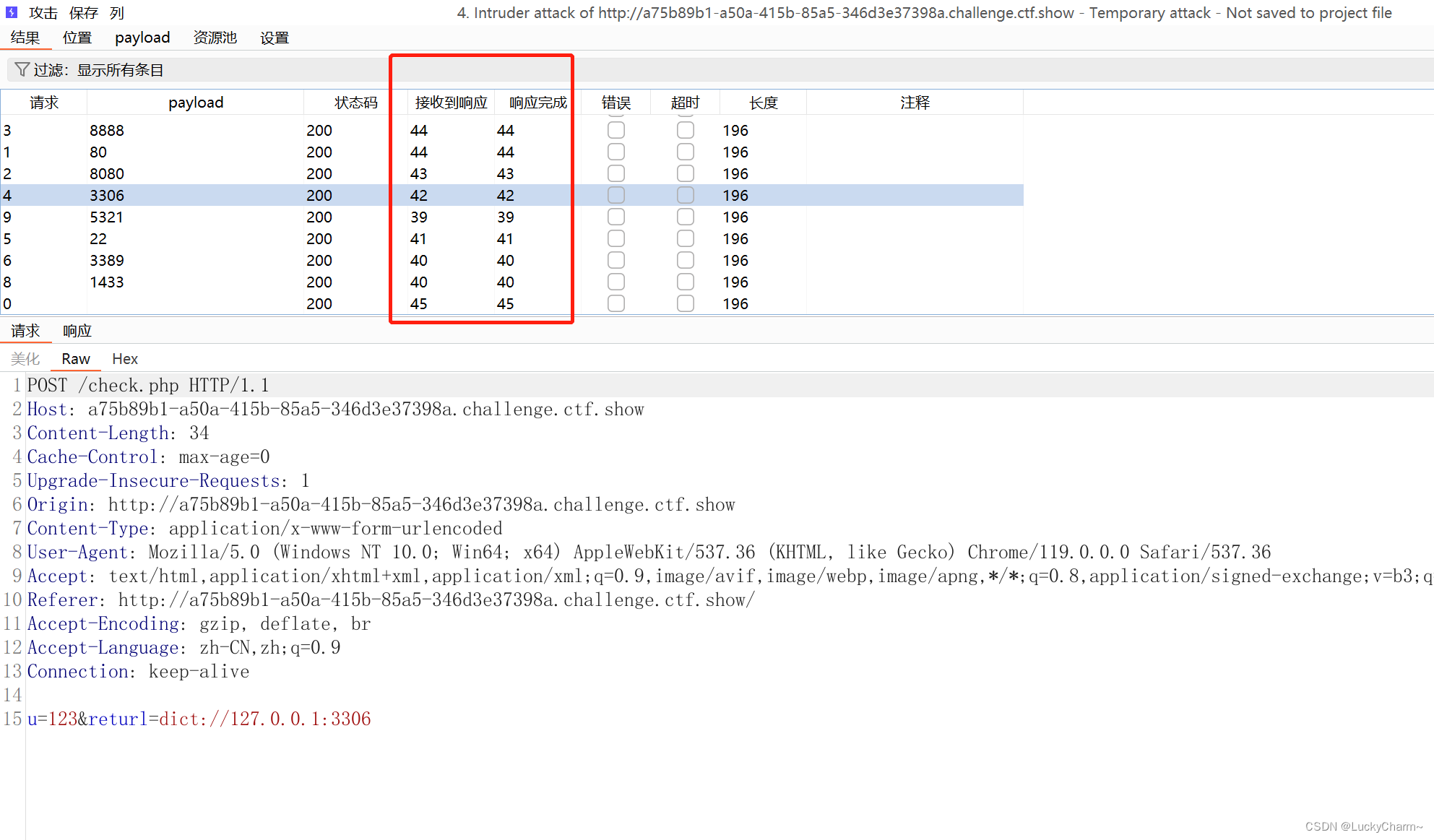This screenshot has height=840, width=1434.
Task: Click the Connection keep-alive line
Action: (x=139, y=671)
